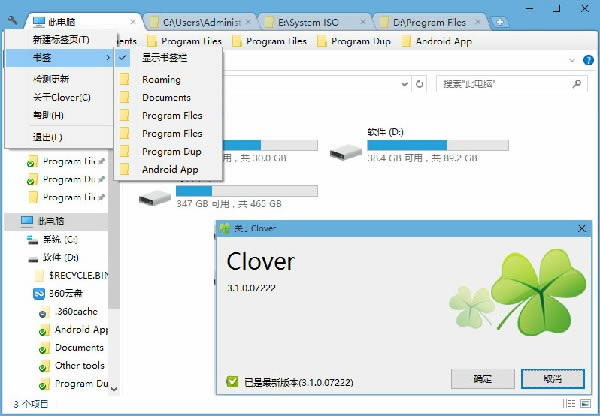Switch to the D:\Program Files tab
The width and height of the screenshot is (600, 416).
pos(430,22)
